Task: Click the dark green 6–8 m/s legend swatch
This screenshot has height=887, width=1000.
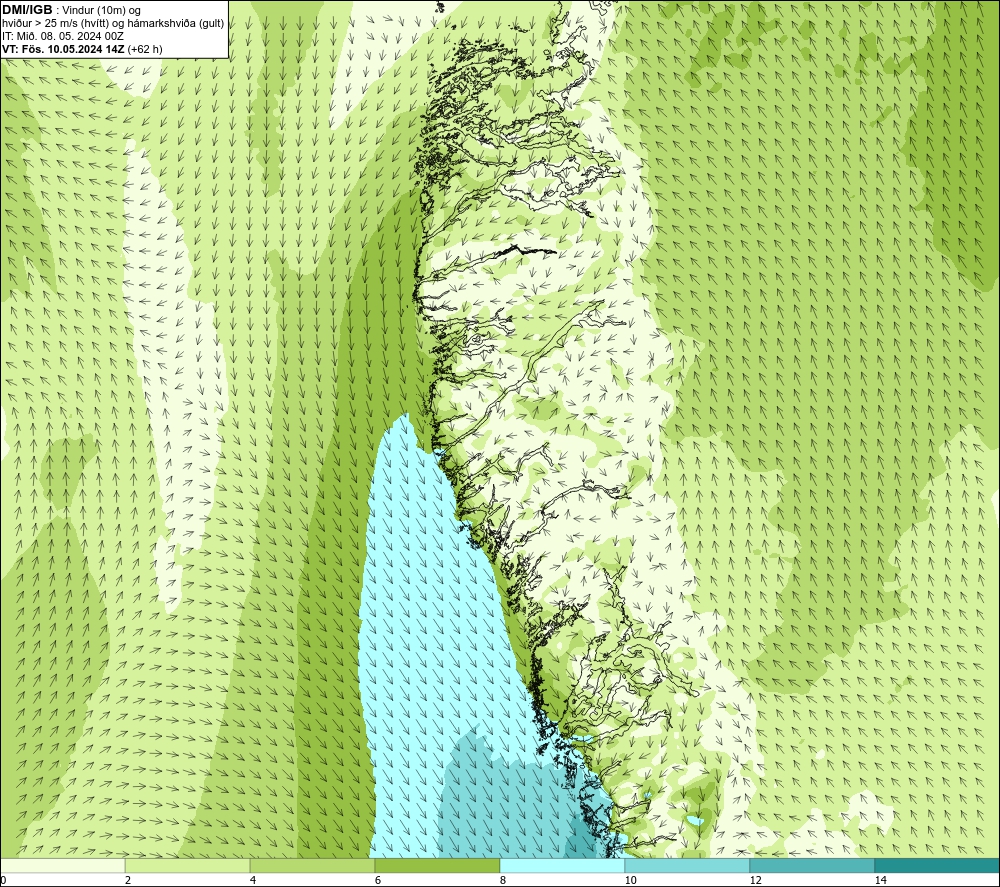Action: (x=437, y=866)
